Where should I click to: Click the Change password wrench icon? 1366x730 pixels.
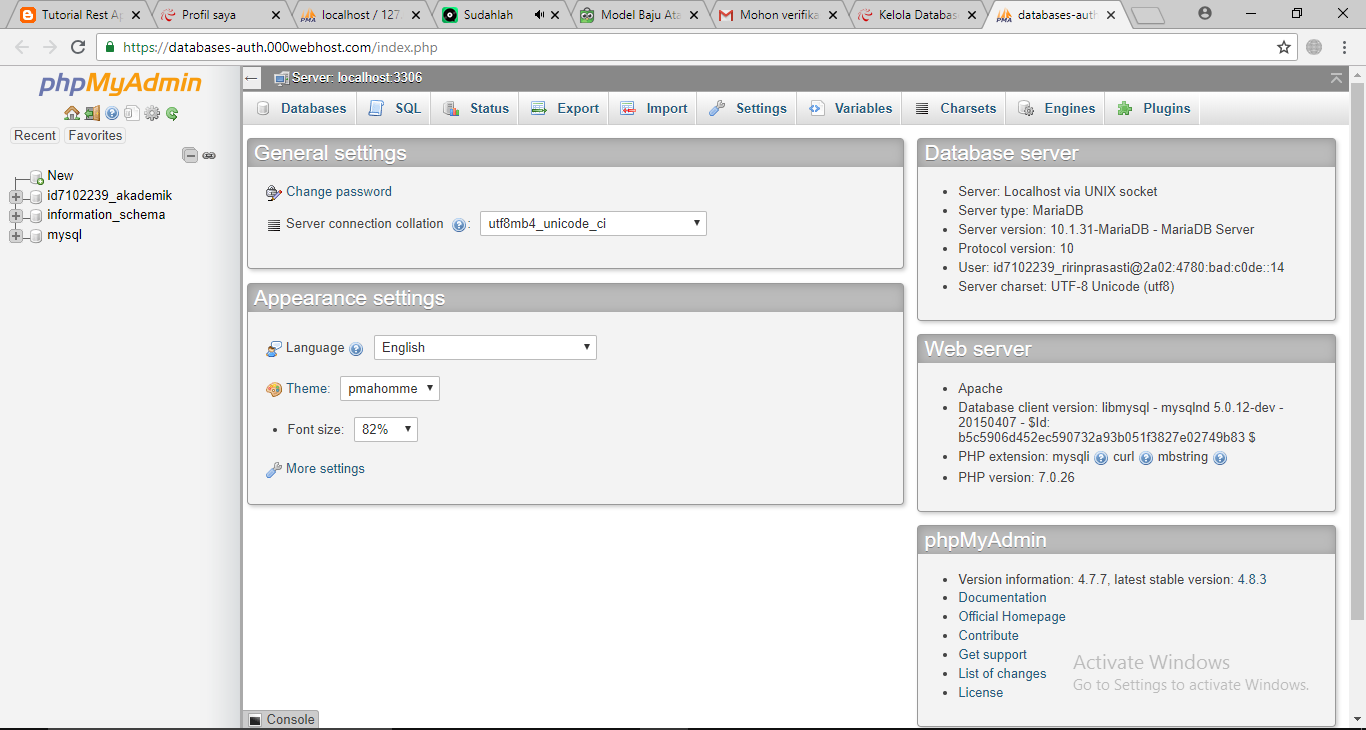pyautogui.click(x=274, y=191)
